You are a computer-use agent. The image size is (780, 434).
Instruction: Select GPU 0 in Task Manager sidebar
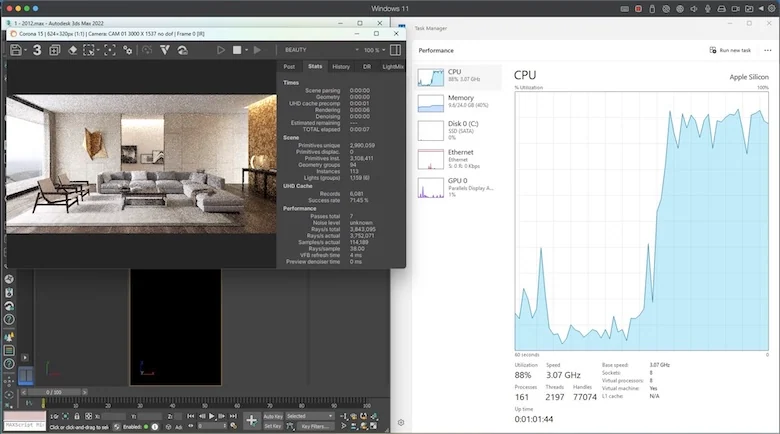click(459, 187)
